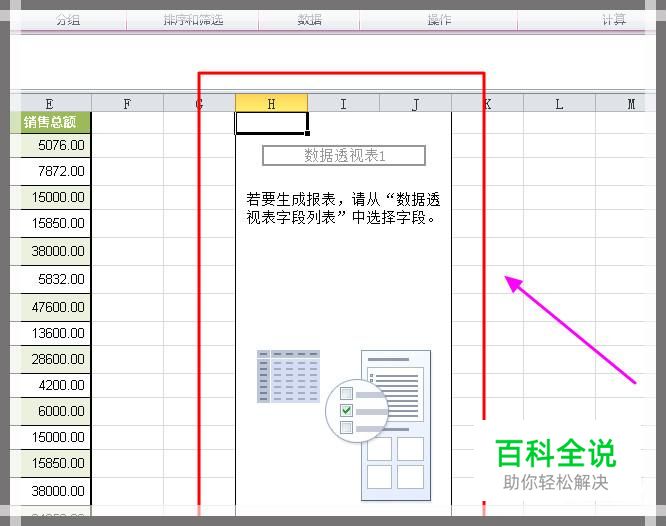
Task: Select the cell containing 5832.00
Action: tap(50, 279)
